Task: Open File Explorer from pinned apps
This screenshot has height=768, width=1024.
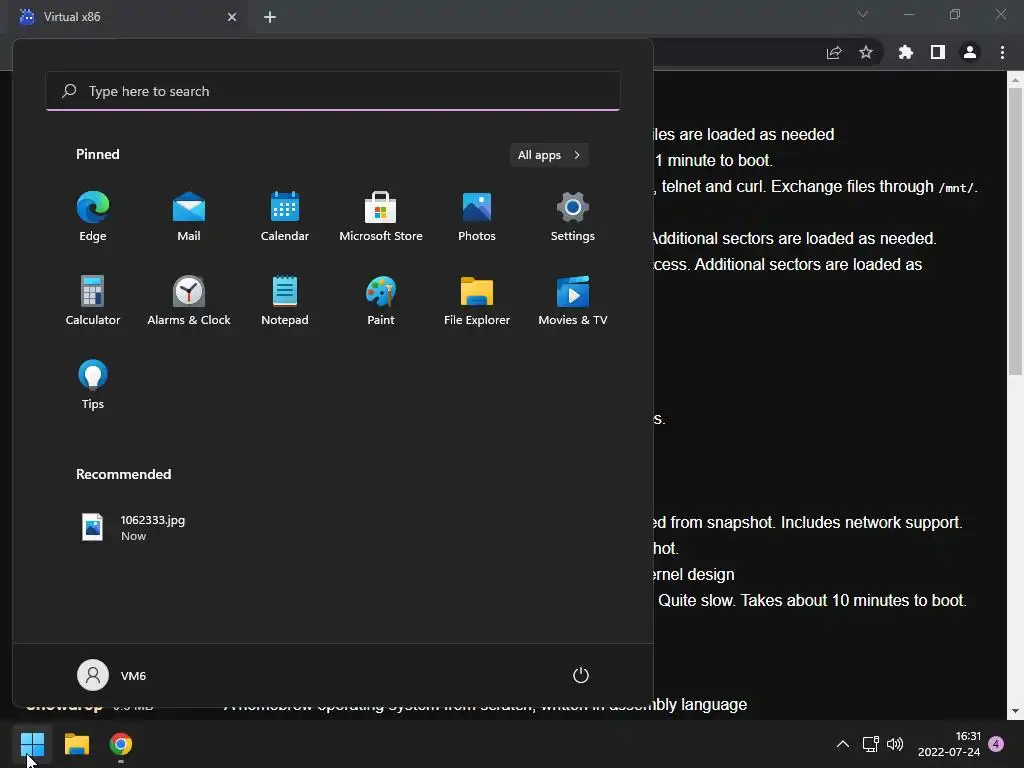Action: 477,300
